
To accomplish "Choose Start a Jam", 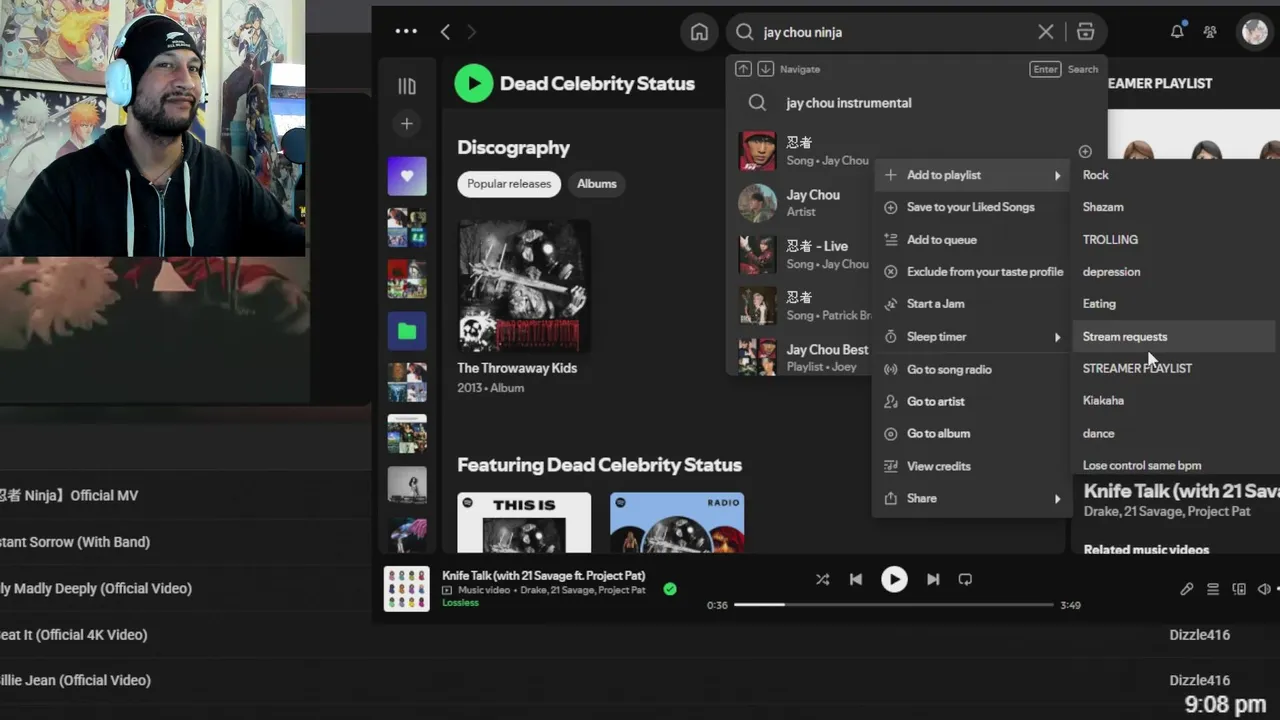I will tap(972, 304).
